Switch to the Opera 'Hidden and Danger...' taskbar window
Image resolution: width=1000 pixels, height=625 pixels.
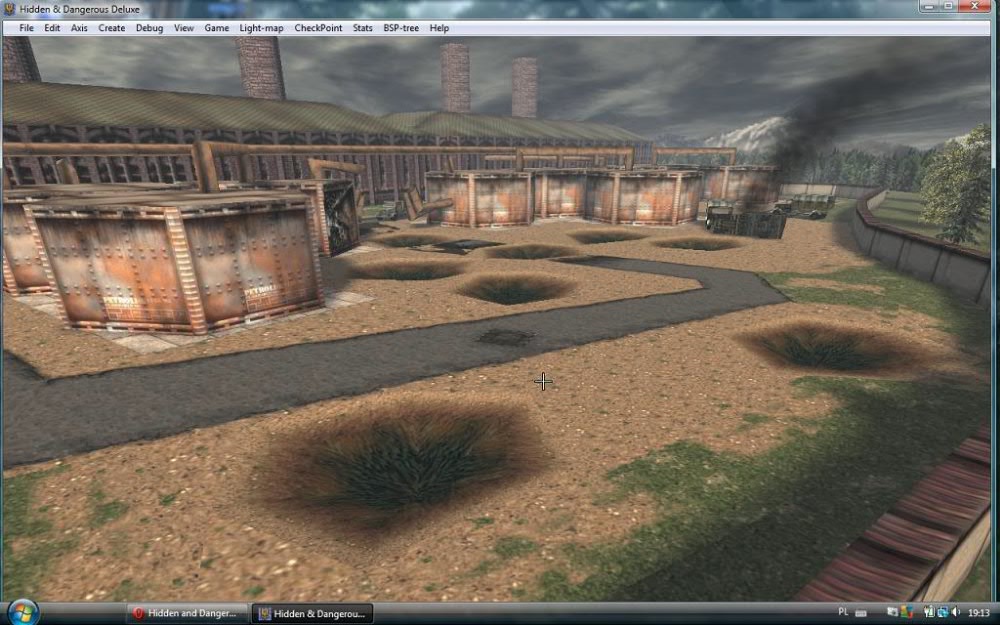coord(186,614)
